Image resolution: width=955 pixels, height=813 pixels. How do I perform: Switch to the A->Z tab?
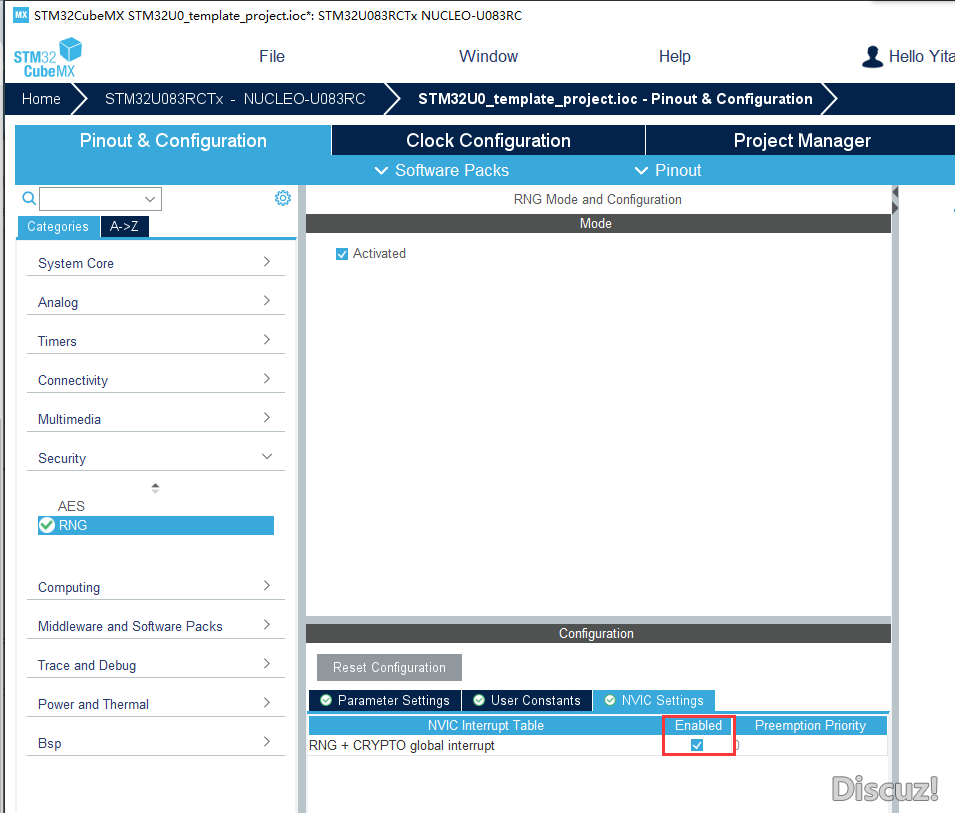[x=124, y=227]
